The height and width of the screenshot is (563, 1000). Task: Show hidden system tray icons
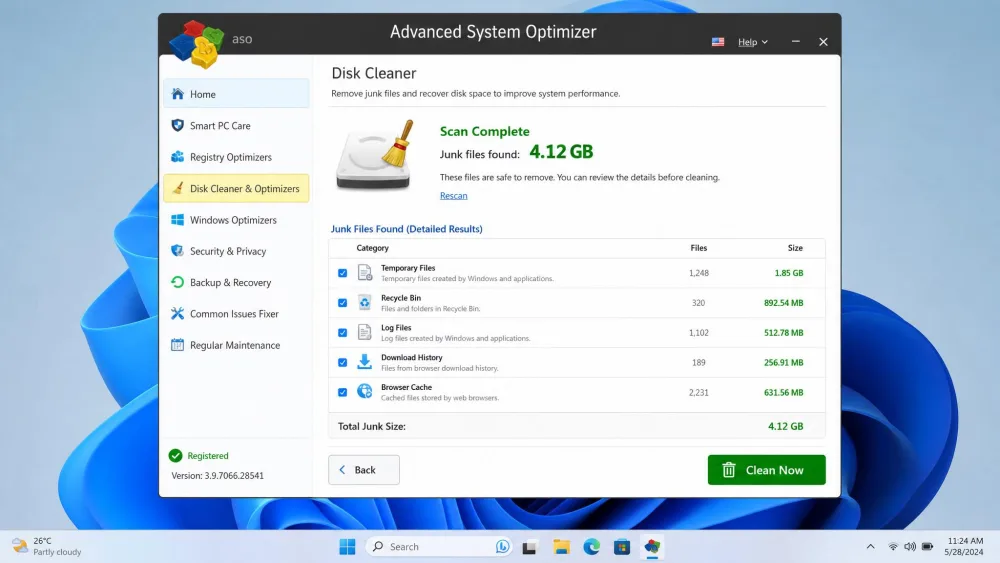(870, 546)
